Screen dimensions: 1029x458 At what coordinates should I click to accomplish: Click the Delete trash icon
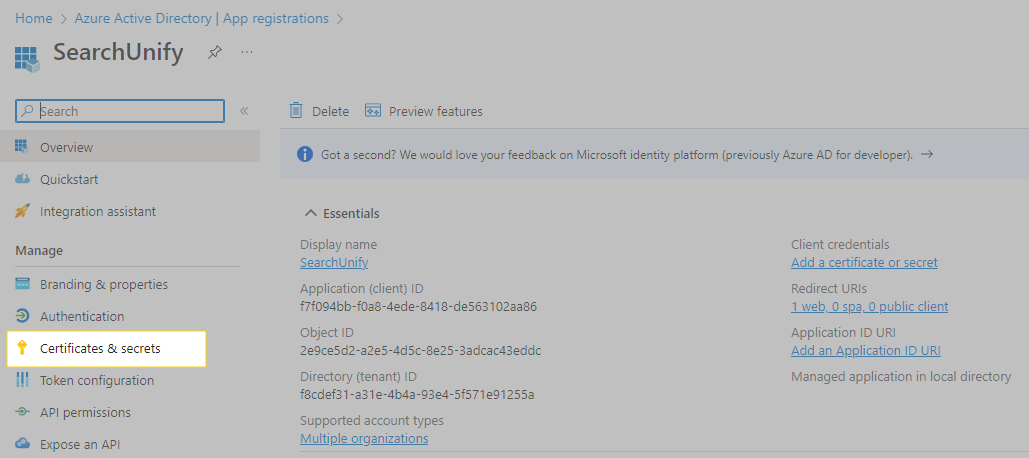point(296,111)
